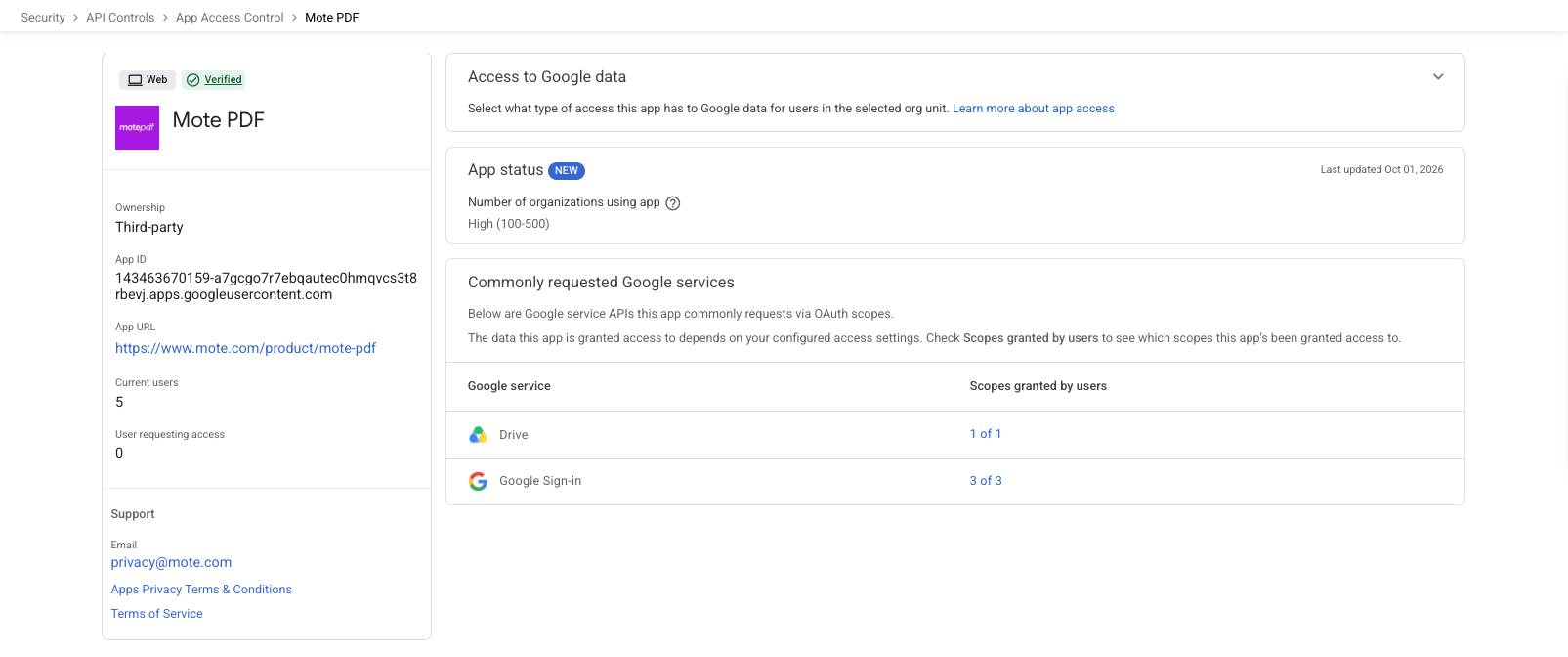Click the 'Ownership' field label
Screen dimensions: 1568x657
[x=140, y=208]
